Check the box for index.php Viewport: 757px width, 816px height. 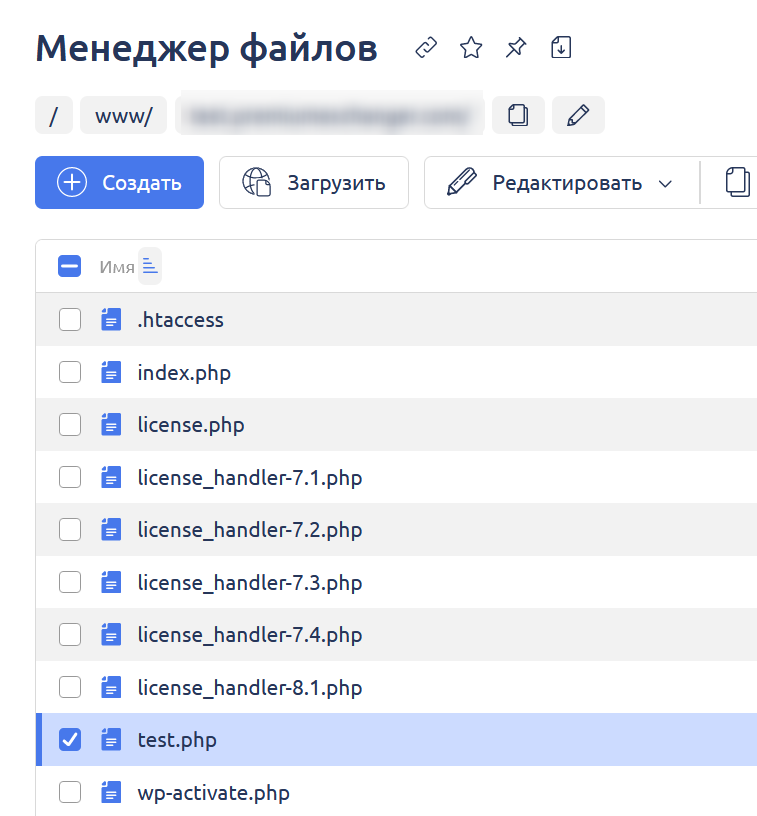coord(69,373)
